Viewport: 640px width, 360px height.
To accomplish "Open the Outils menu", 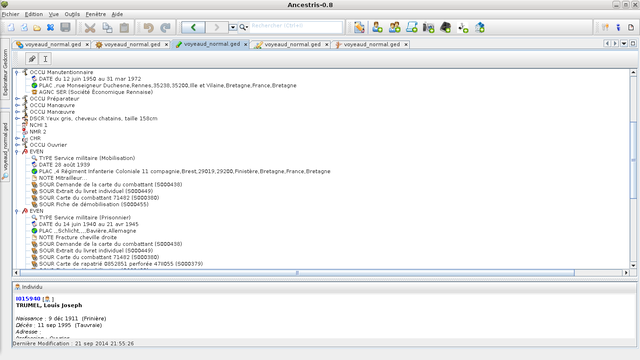I will (72, 14).
